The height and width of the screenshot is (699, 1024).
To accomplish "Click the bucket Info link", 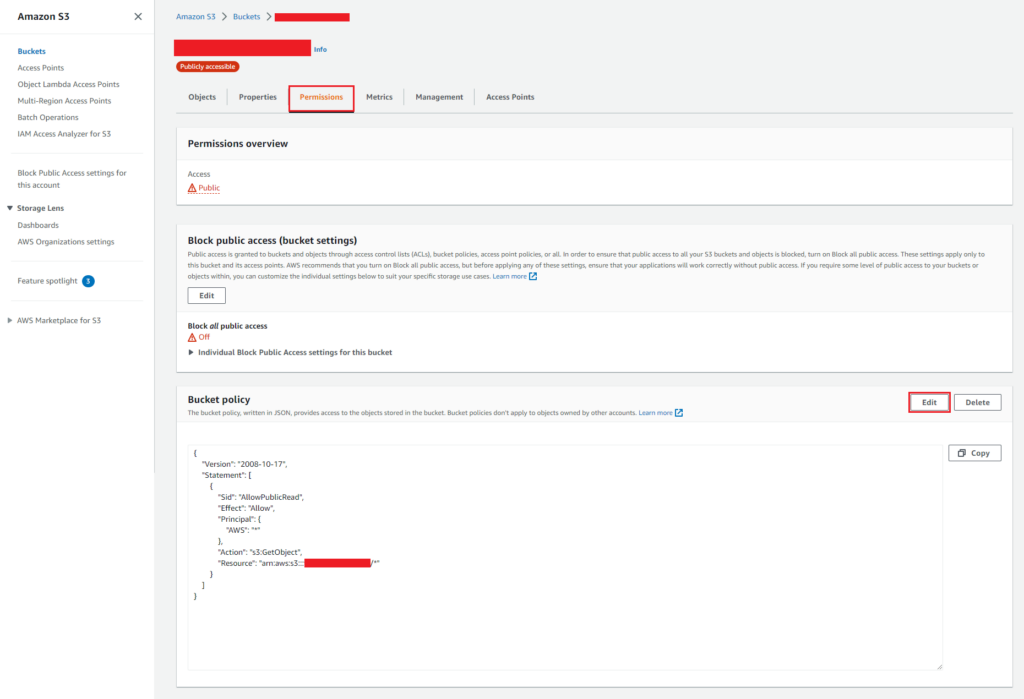I will 320,49.
